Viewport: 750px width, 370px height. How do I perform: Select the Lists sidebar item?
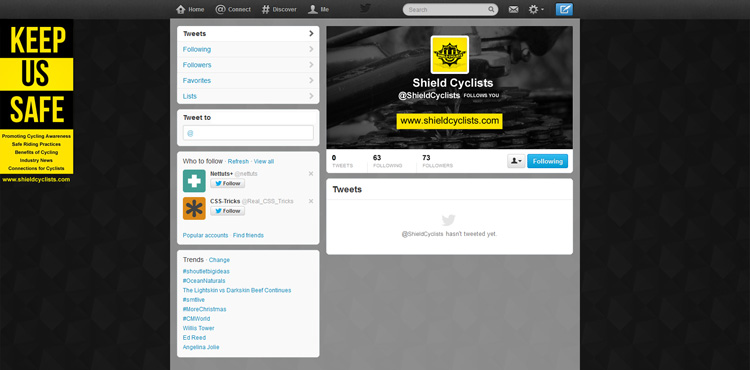(x=248, y=96)
